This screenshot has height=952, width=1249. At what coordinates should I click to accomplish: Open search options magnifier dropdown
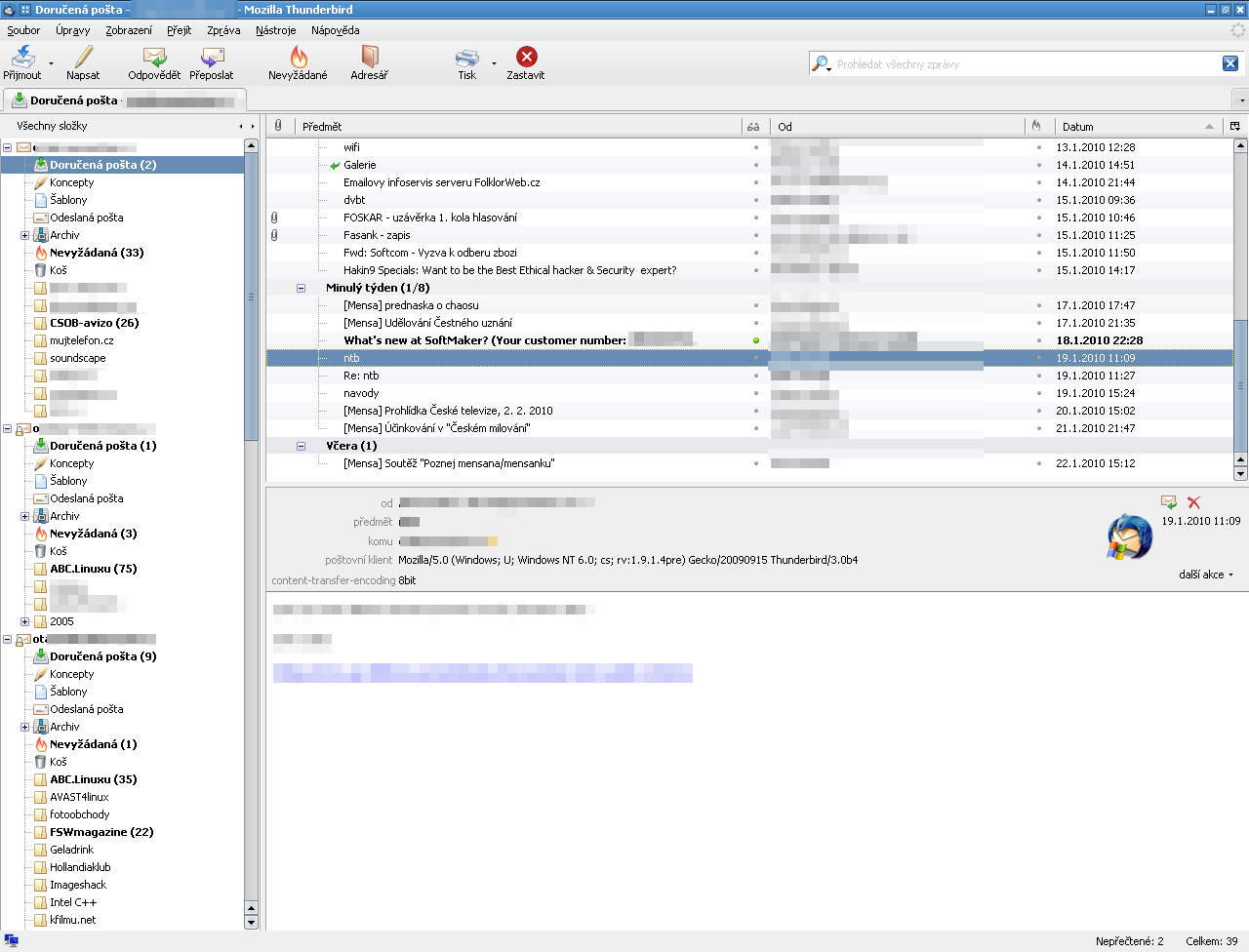click(822, 64)
